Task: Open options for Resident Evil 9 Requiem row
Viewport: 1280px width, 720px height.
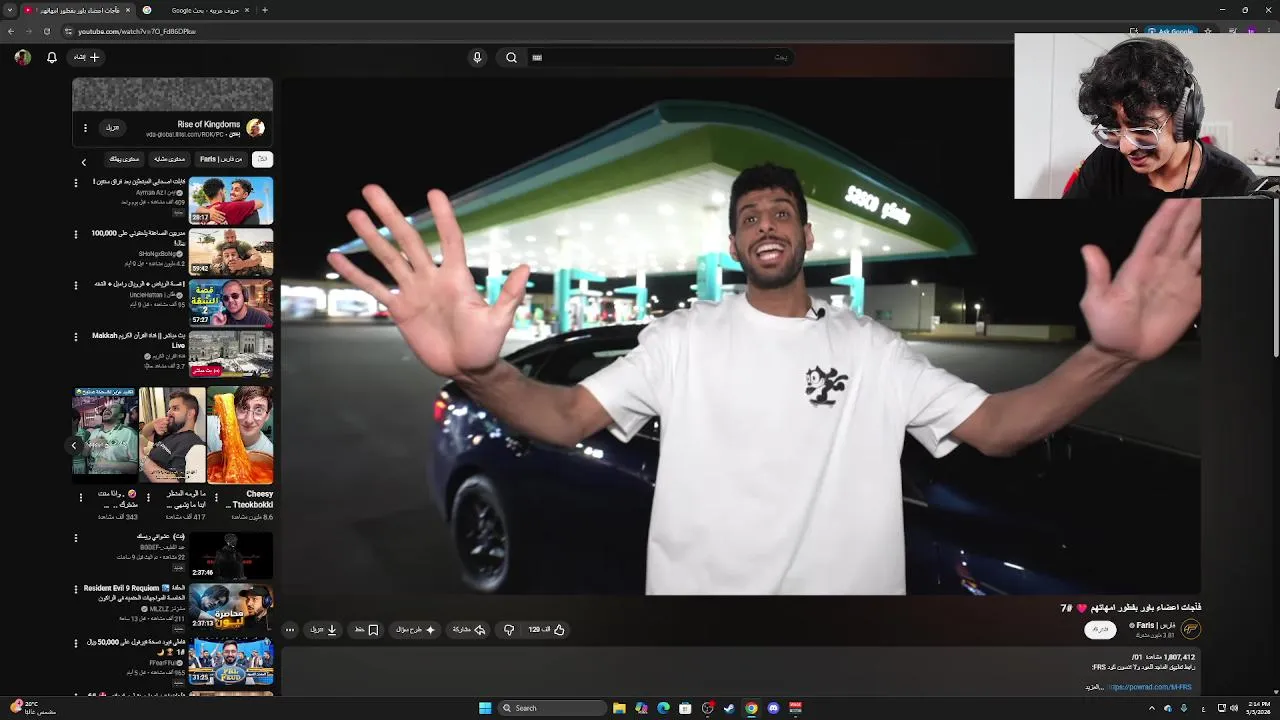Action: (x=76, y=590)
